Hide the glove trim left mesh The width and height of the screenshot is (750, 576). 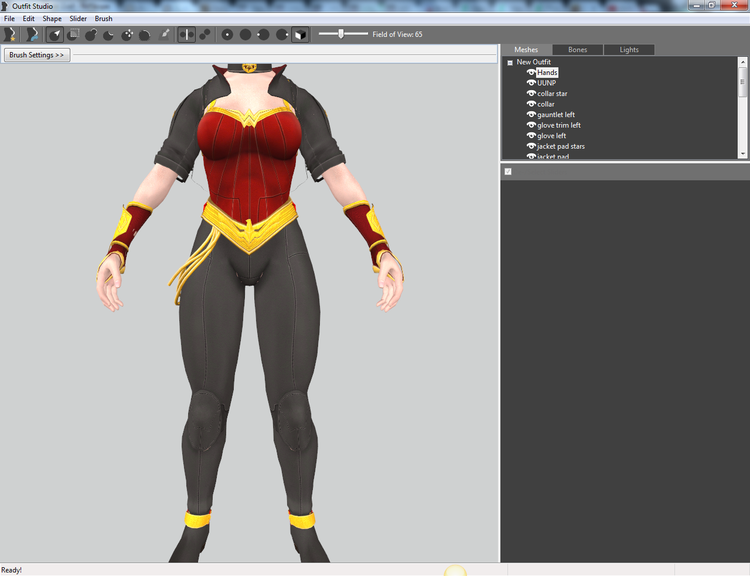tap(531, 125)
